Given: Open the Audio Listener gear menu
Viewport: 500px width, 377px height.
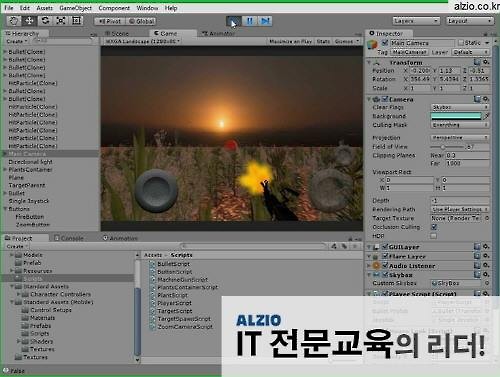Looking at the screenshot, I should tap(486, 265).
